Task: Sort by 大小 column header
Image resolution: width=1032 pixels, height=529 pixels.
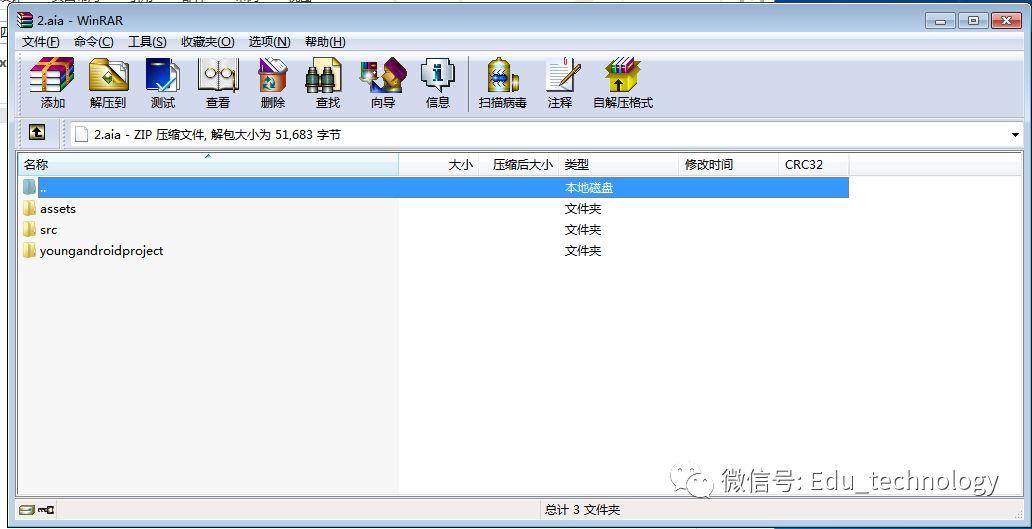Action: 438,164
